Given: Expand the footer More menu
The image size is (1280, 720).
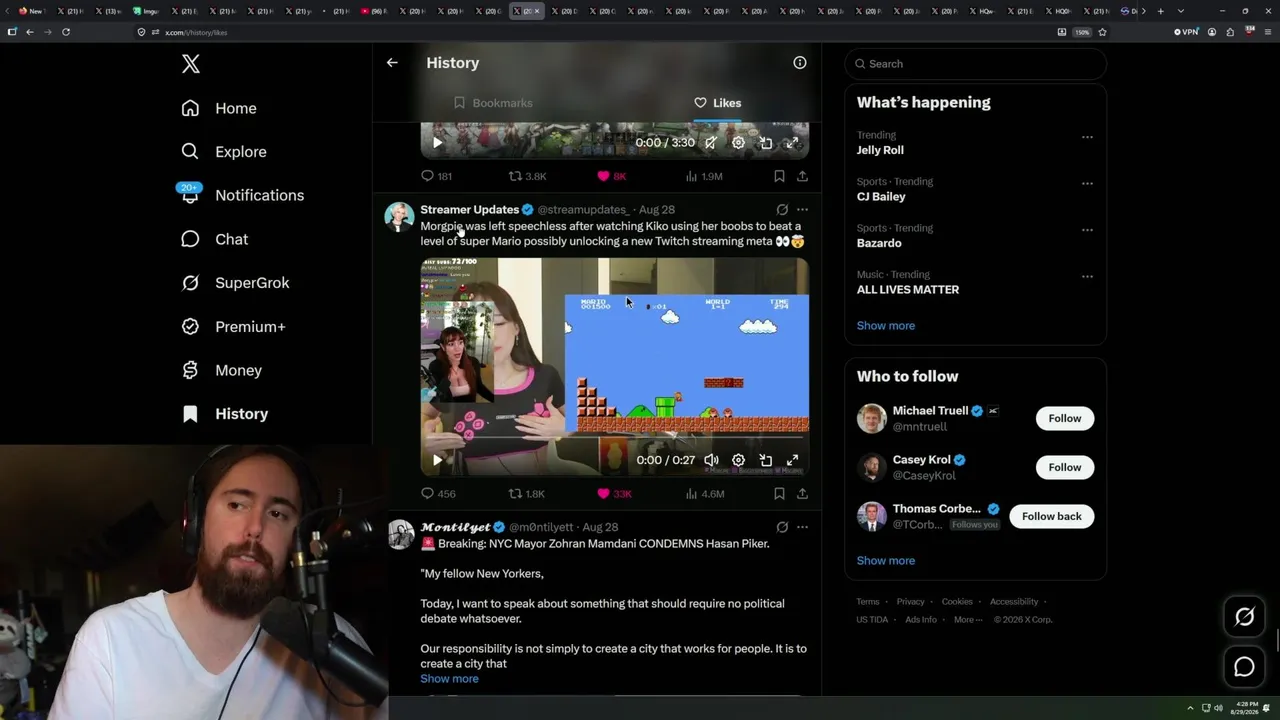Looking at the screenshot, I should 967,620.
